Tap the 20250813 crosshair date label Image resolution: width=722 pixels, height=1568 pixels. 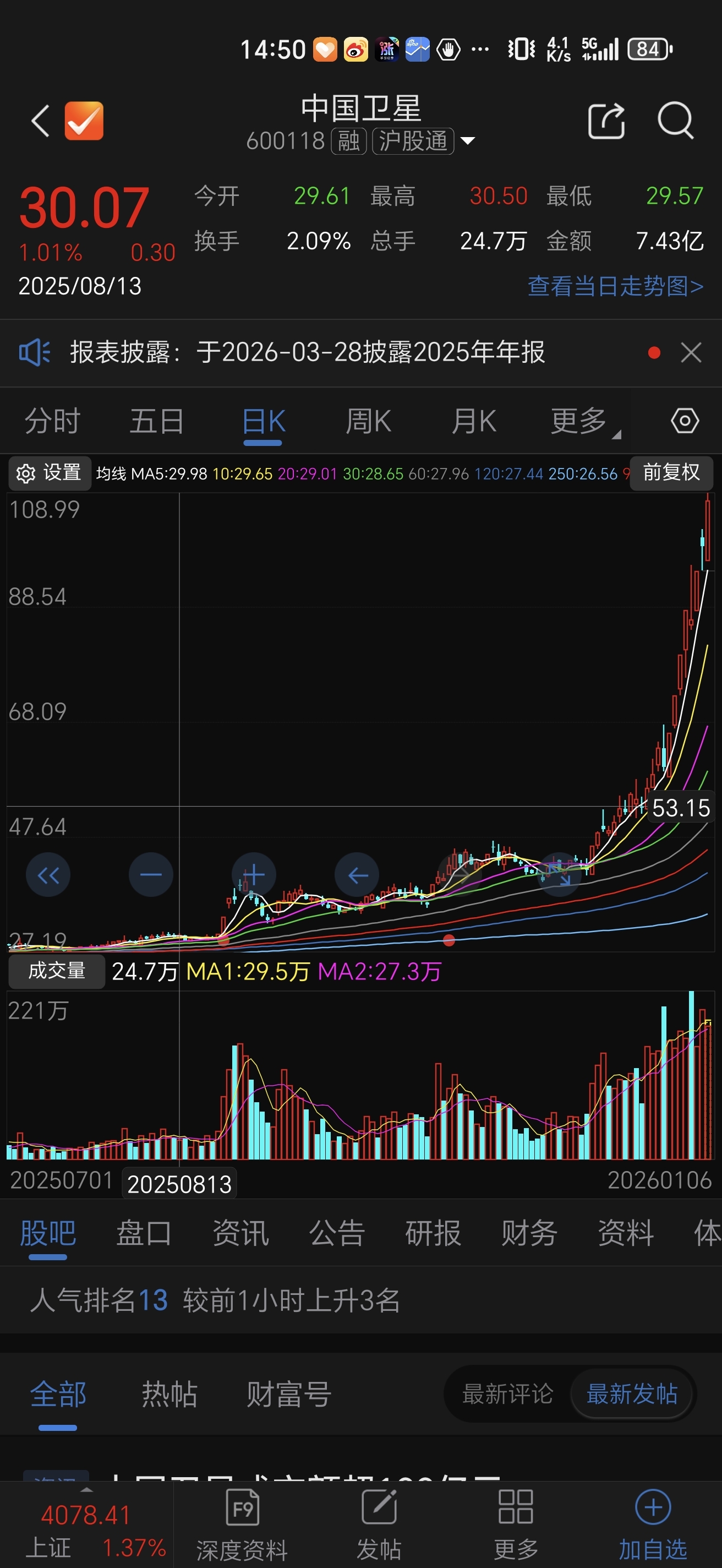click(179, 1184)
